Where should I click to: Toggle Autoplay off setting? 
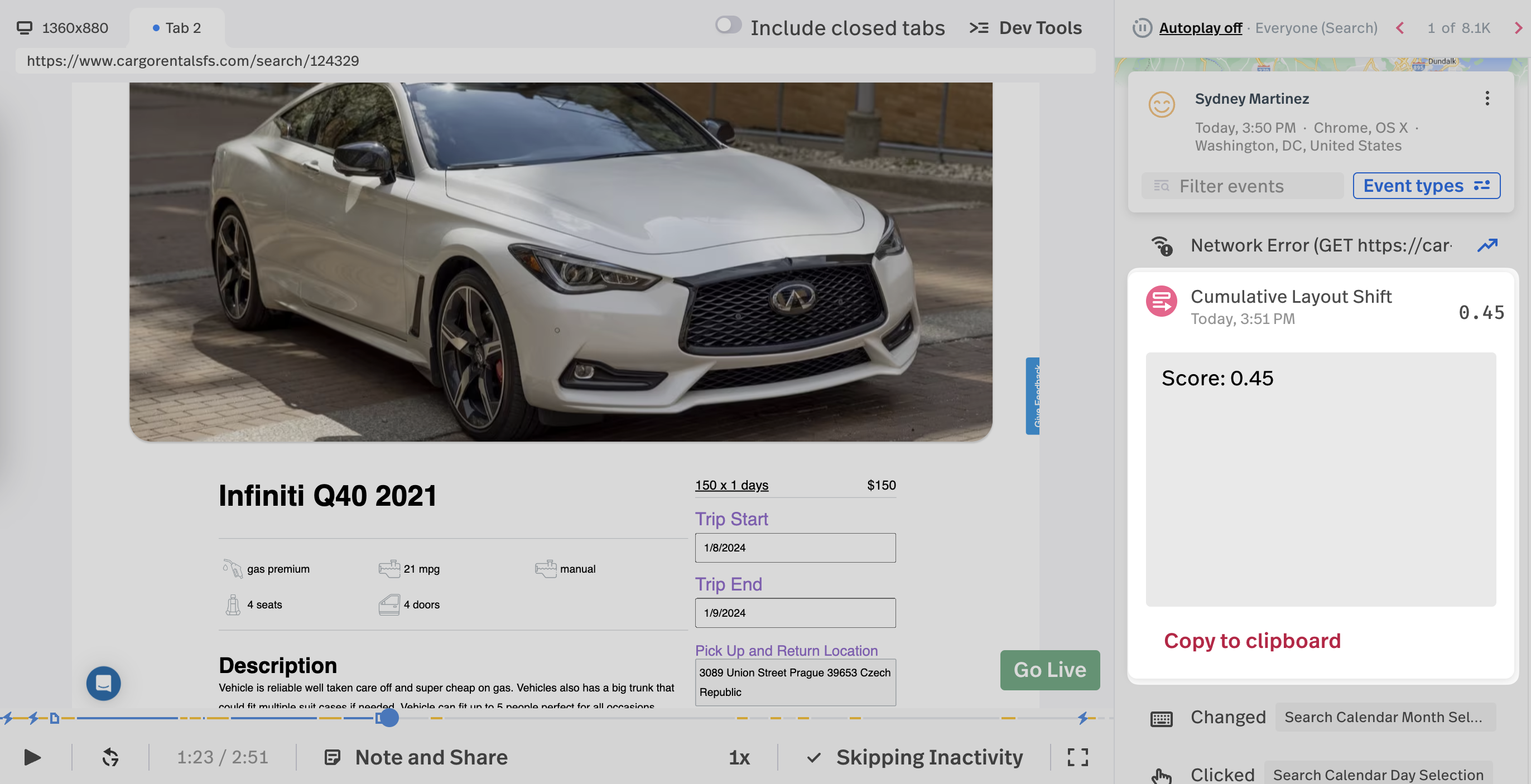coord(1200,28)
